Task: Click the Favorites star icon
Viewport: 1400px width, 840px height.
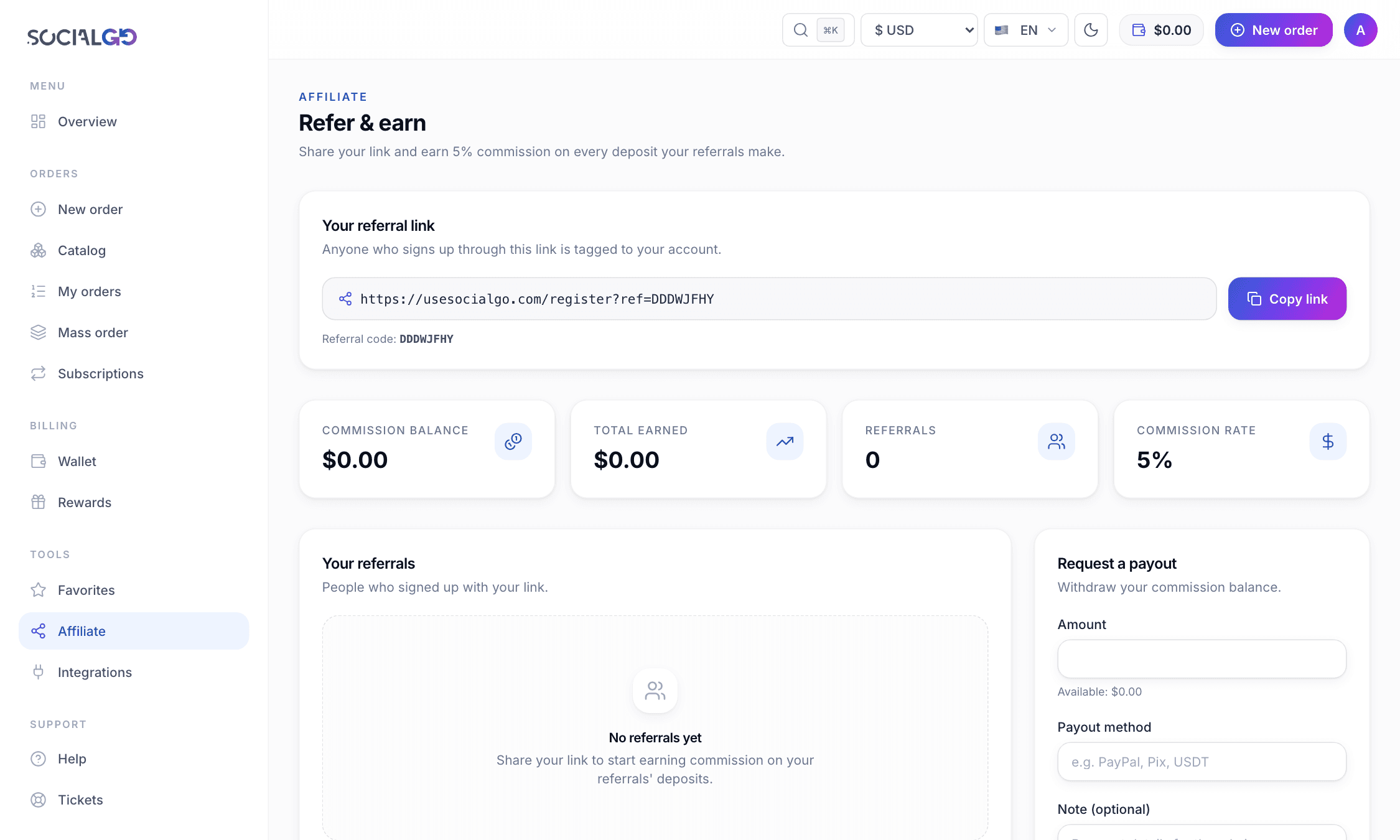Action: pos(39,590)
